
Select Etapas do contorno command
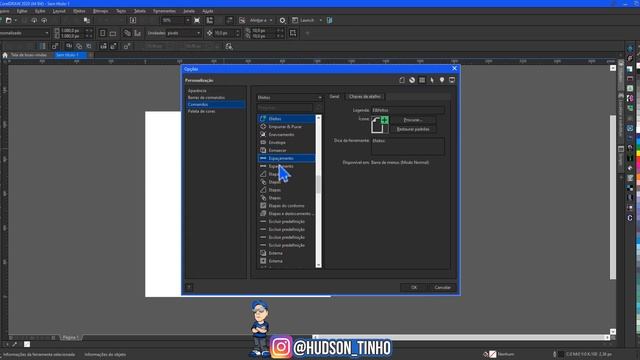286,206
